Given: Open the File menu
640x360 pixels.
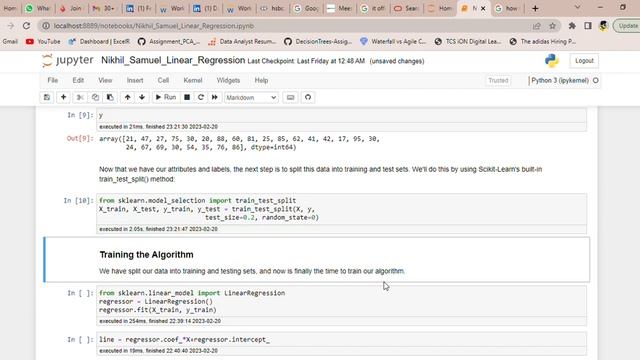Looking at the screenshot, I should click(53, 80).
